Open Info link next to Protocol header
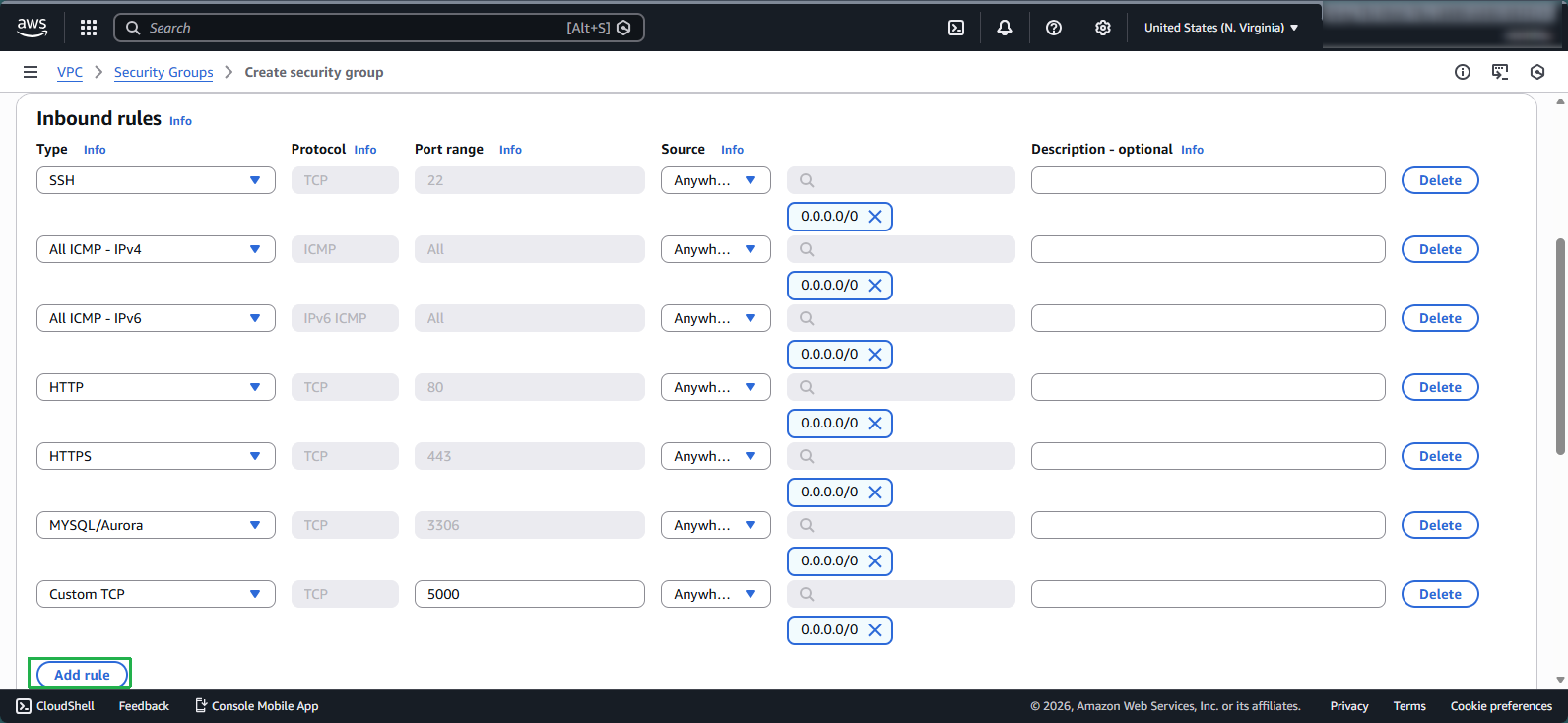 pos(365,150)
